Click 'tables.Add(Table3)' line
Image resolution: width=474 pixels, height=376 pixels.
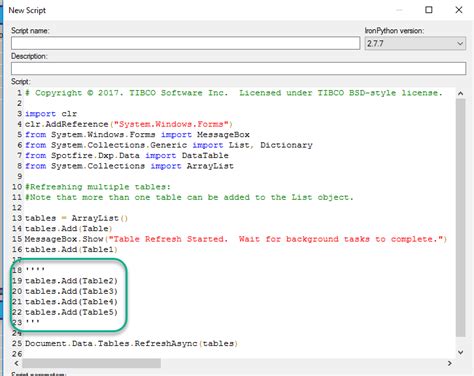click(x=71, y=291)
